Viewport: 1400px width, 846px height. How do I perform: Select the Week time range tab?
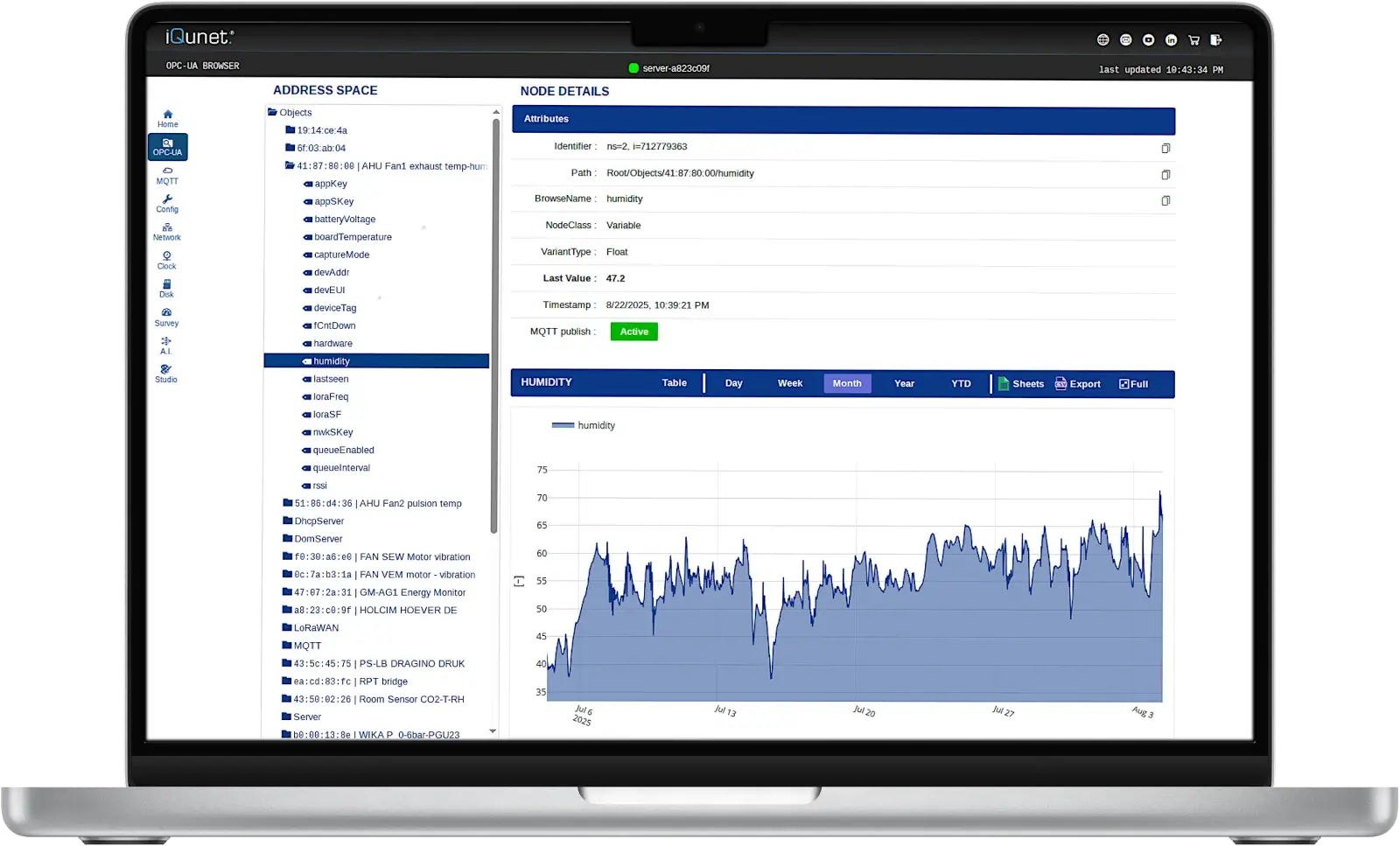(789, 383)
